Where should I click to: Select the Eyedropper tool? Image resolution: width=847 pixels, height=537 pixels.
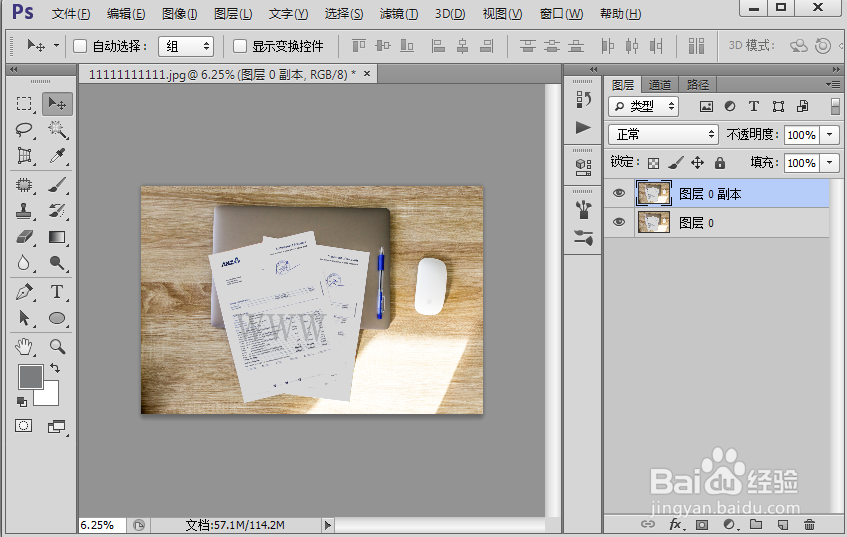pos(57,156)
